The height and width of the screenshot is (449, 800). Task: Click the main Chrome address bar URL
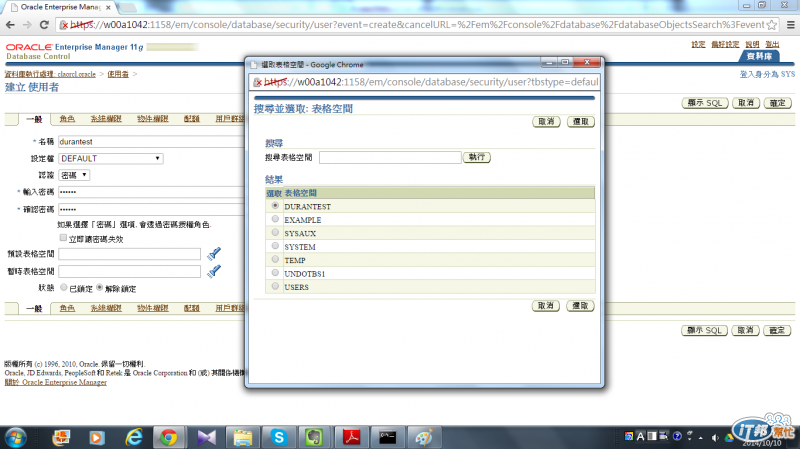coord(417,24)
